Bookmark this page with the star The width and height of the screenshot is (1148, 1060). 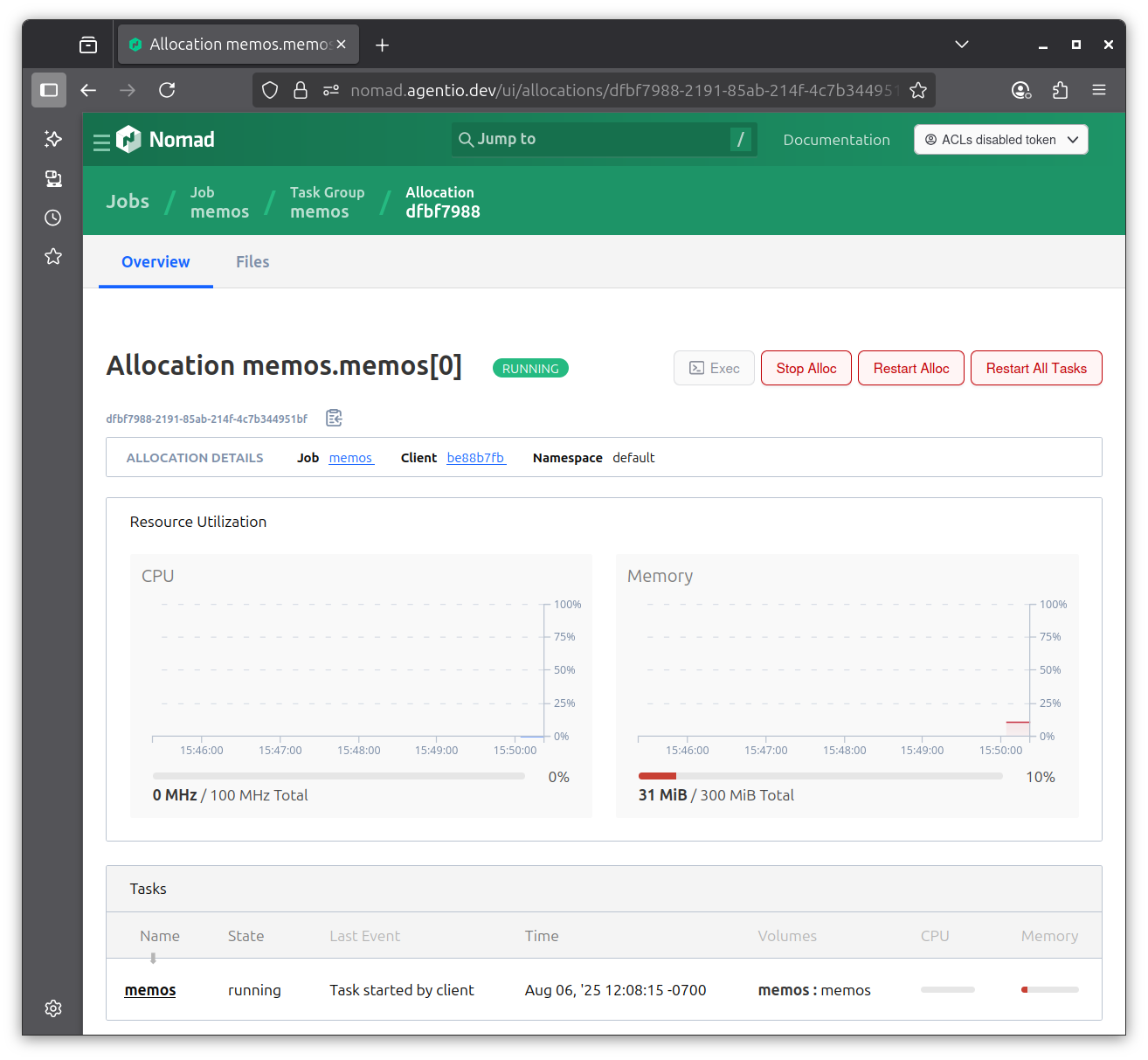[x=918, y=90]
